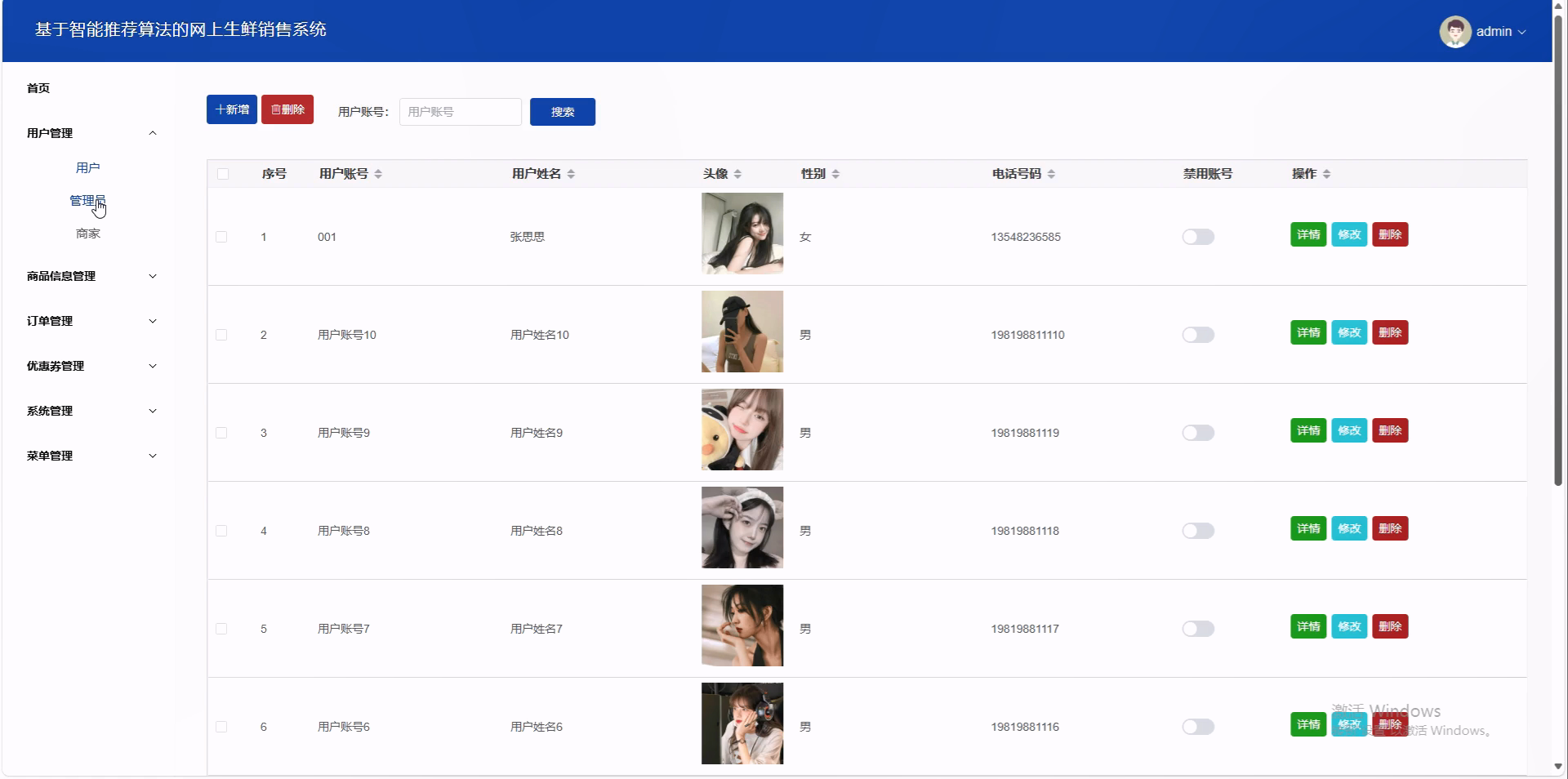
Task: Toggle 禁用账号 switch for 用户账号6
Action: coord(1198,727)
